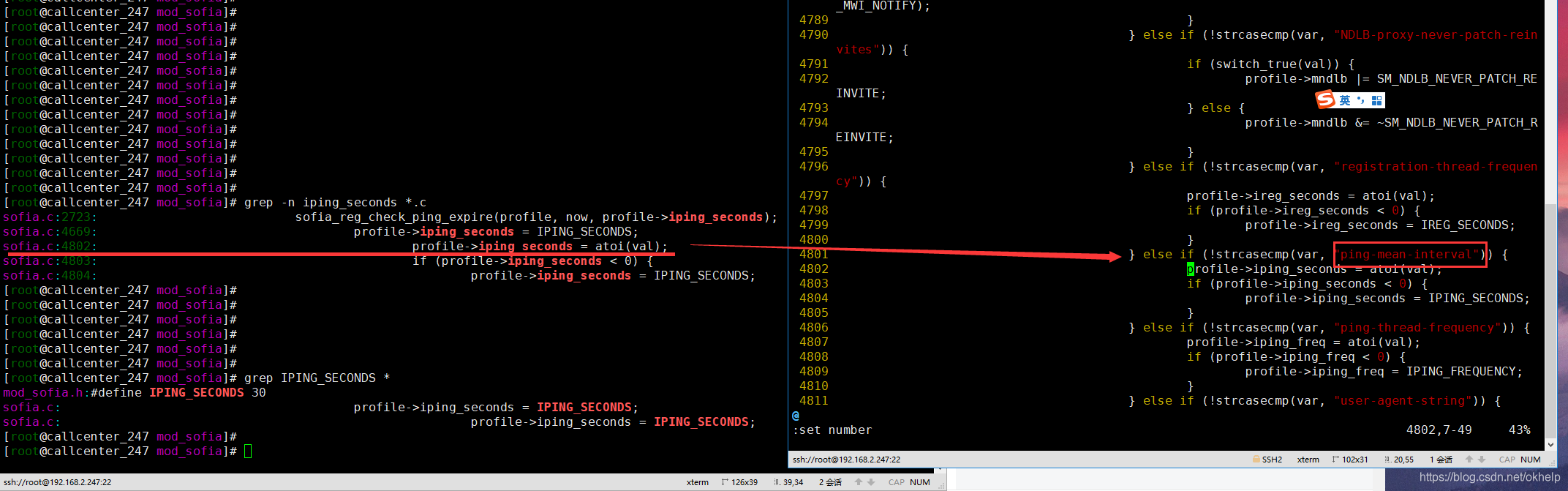Click '1 会话' in right status bar
The image size is (1568, 491).
[x=1441, y=460]
